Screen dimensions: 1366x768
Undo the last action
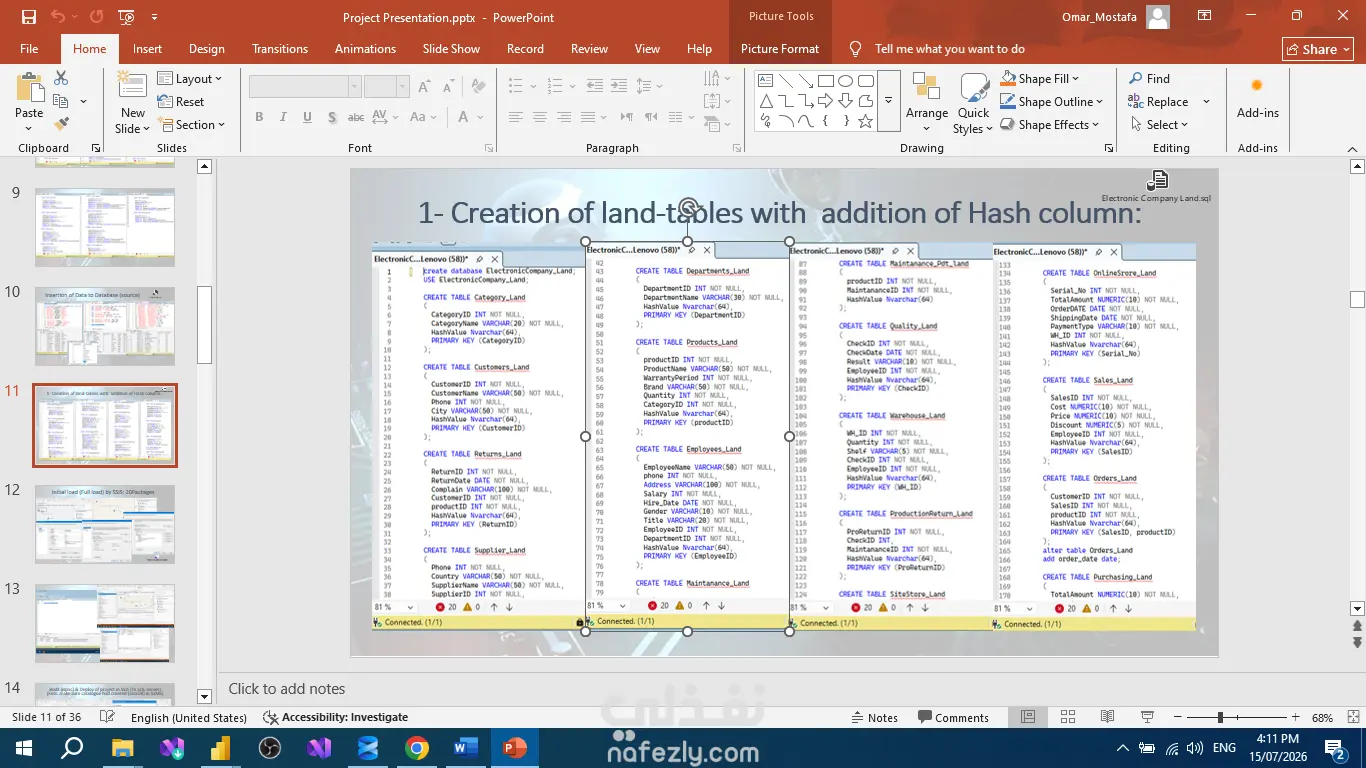point(57,17)
